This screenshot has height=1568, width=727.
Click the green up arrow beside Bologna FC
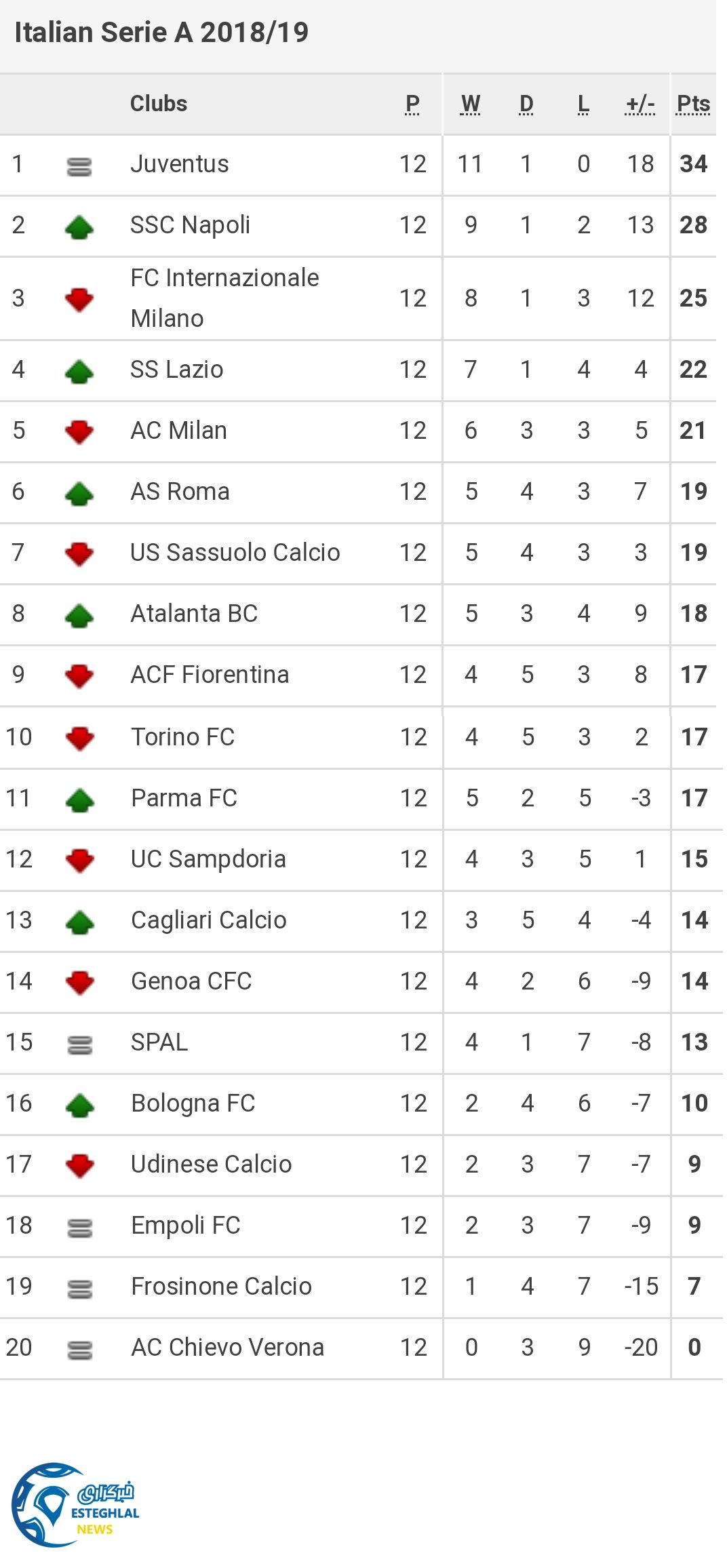[80, 1105]
